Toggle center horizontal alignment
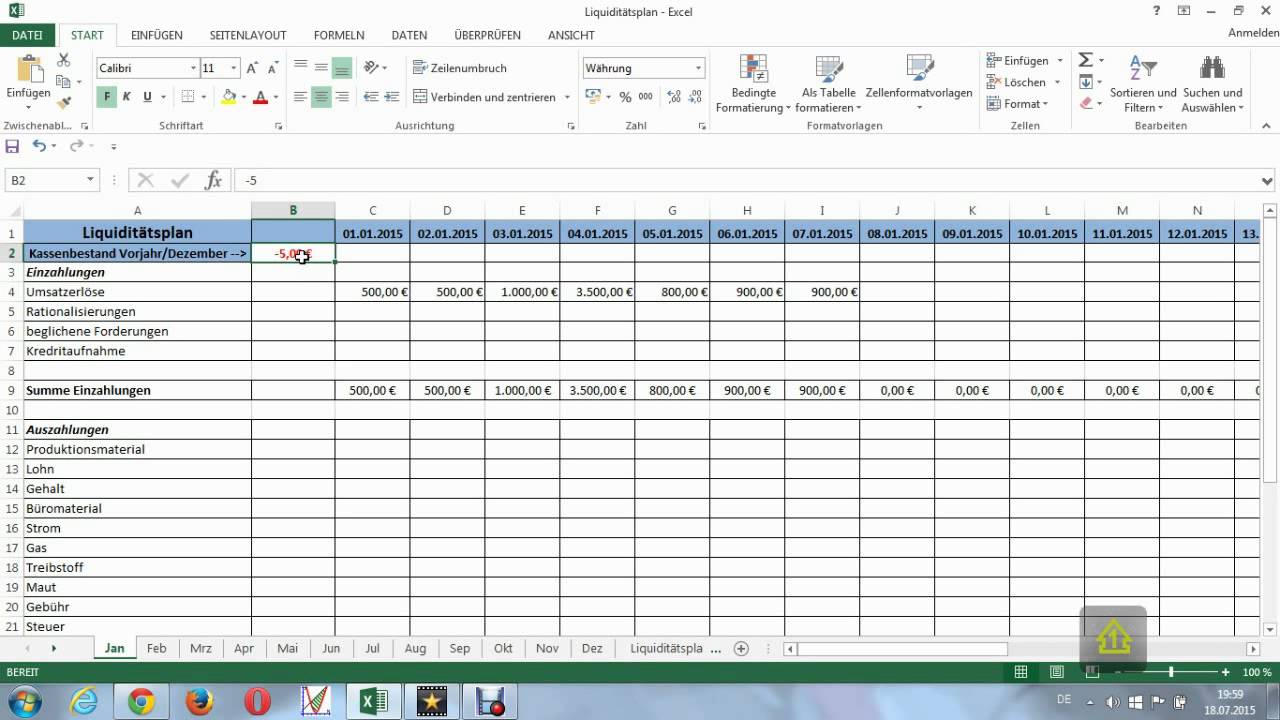1280x720 pixels. pos(321,97)
